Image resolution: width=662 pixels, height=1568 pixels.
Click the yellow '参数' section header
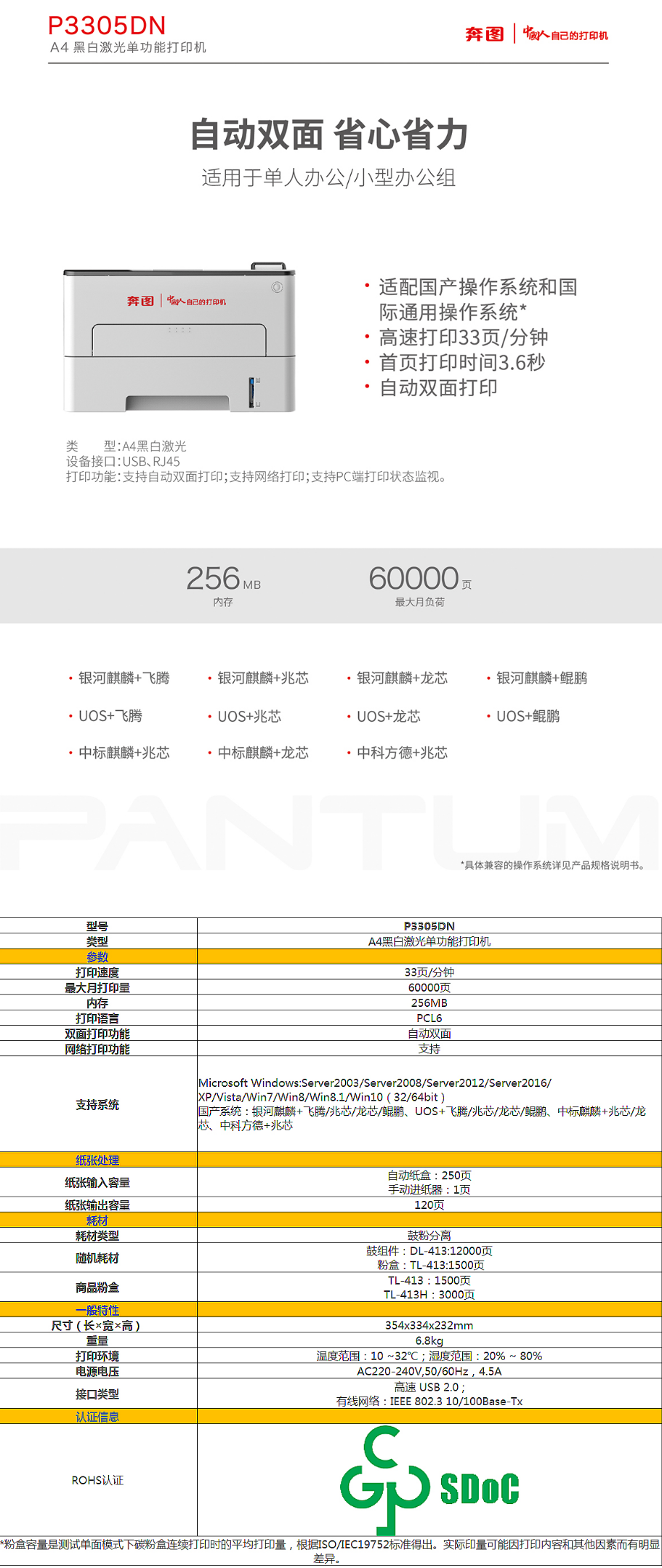point(97,957)
